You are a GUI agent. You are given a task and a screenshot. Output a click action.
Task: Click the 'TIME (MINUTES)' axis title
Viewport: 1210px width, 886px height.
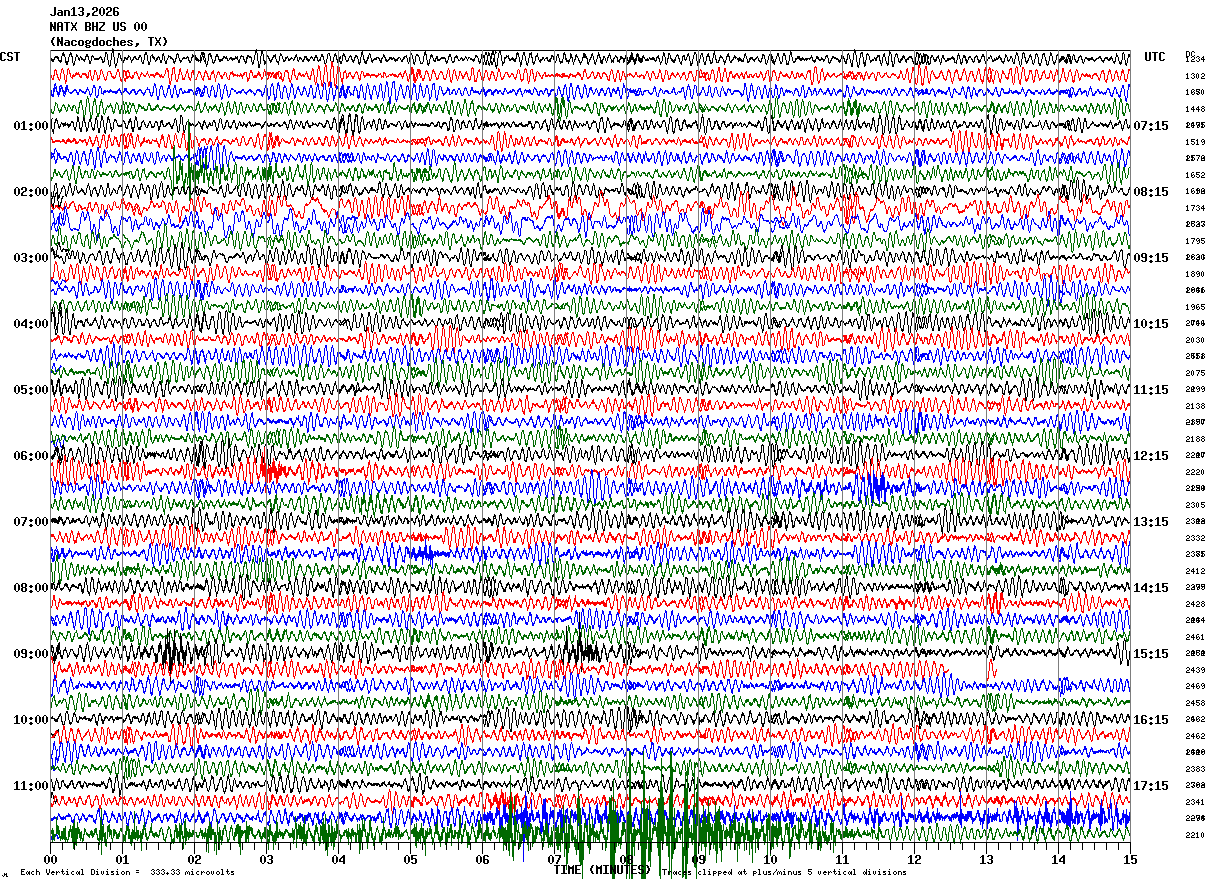click(602, 870)
